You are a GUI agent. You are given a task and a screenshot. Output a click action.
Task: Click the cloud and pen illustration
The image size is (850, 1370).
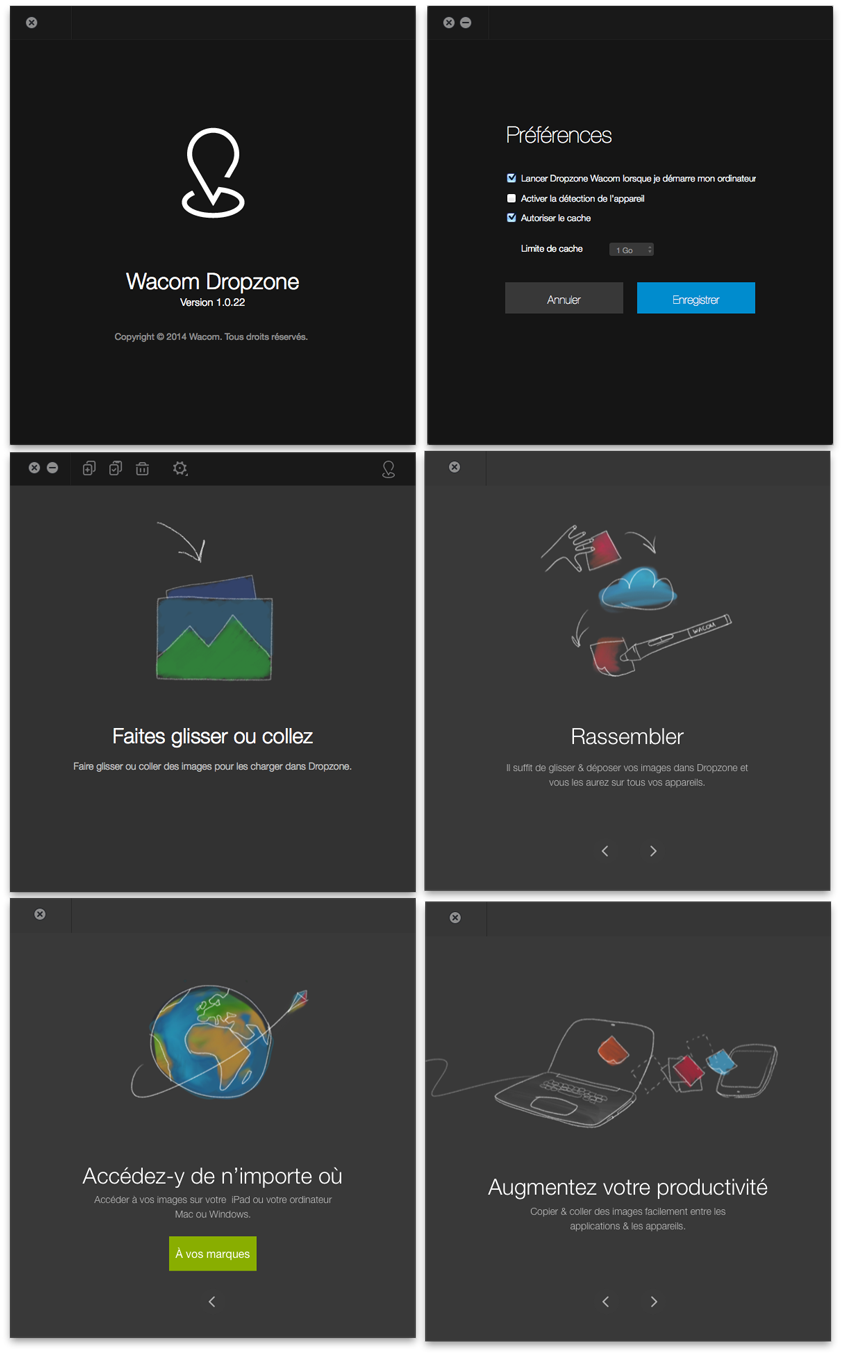pos(635,600)
